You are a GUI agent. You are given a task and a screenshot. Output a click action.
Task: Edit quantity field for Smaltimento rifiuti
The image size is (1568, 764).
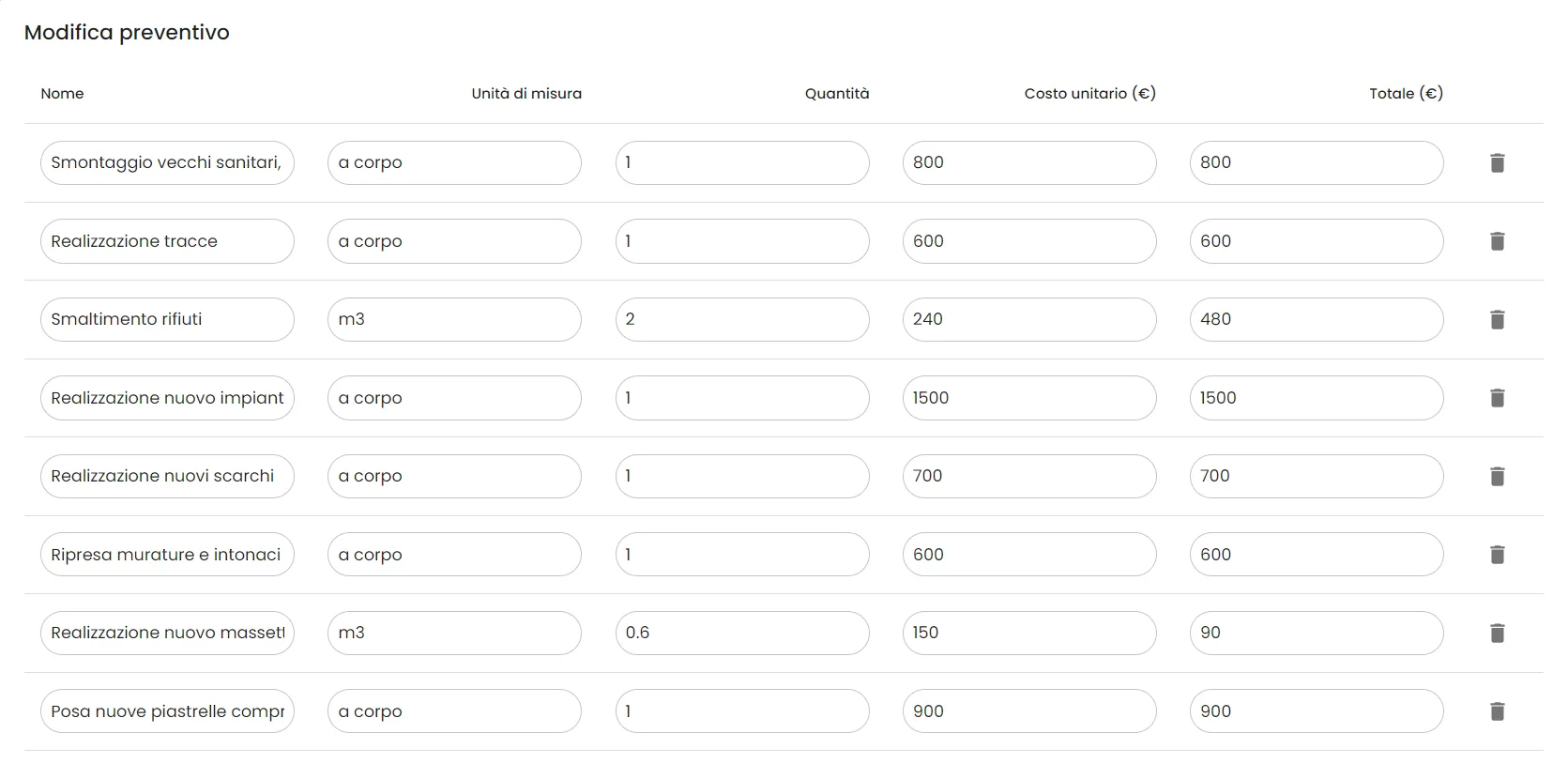click(741, 320)
